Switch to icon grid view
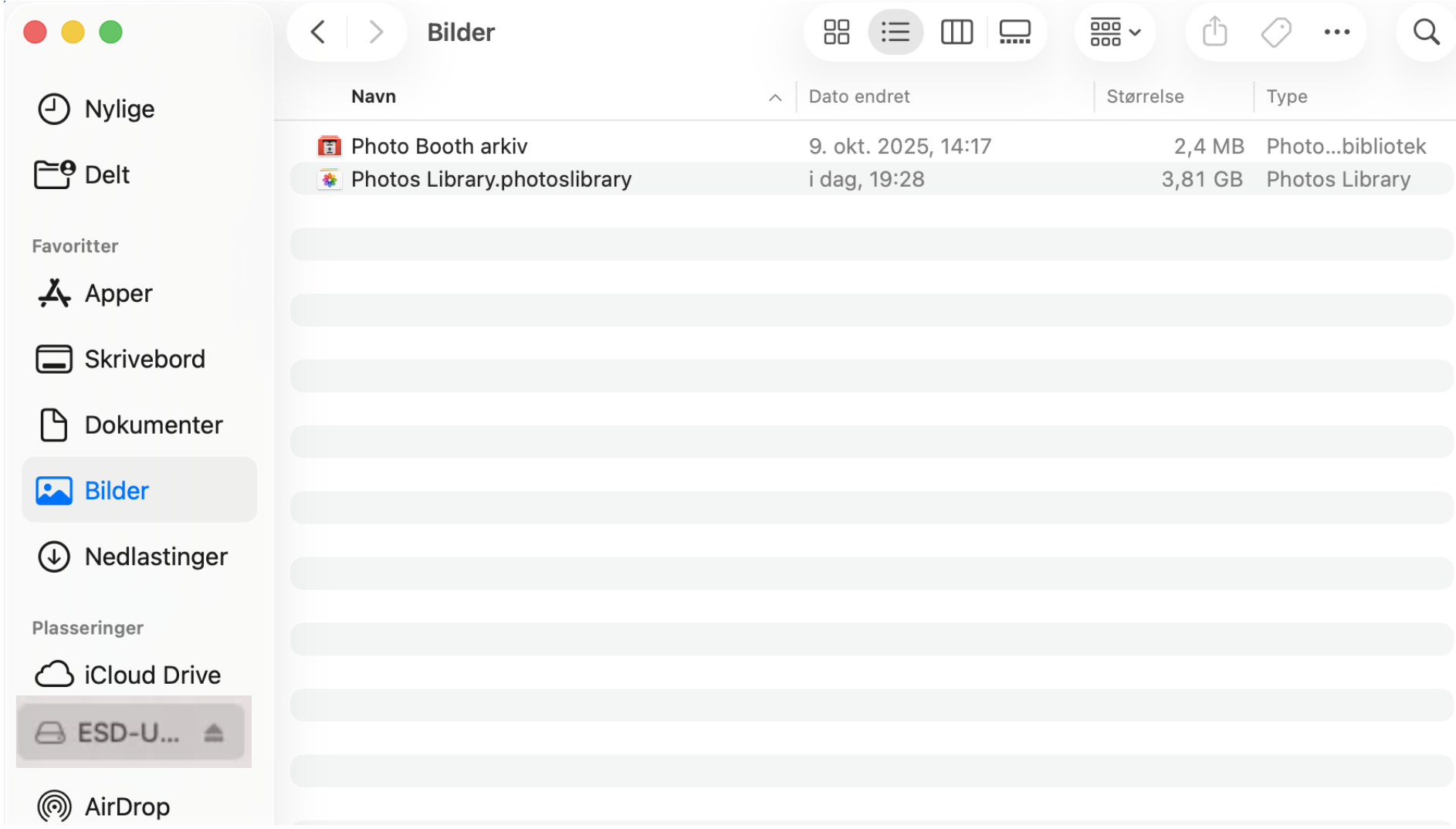The width and height of the screenshot is (1456, 829). pos(836,32)
